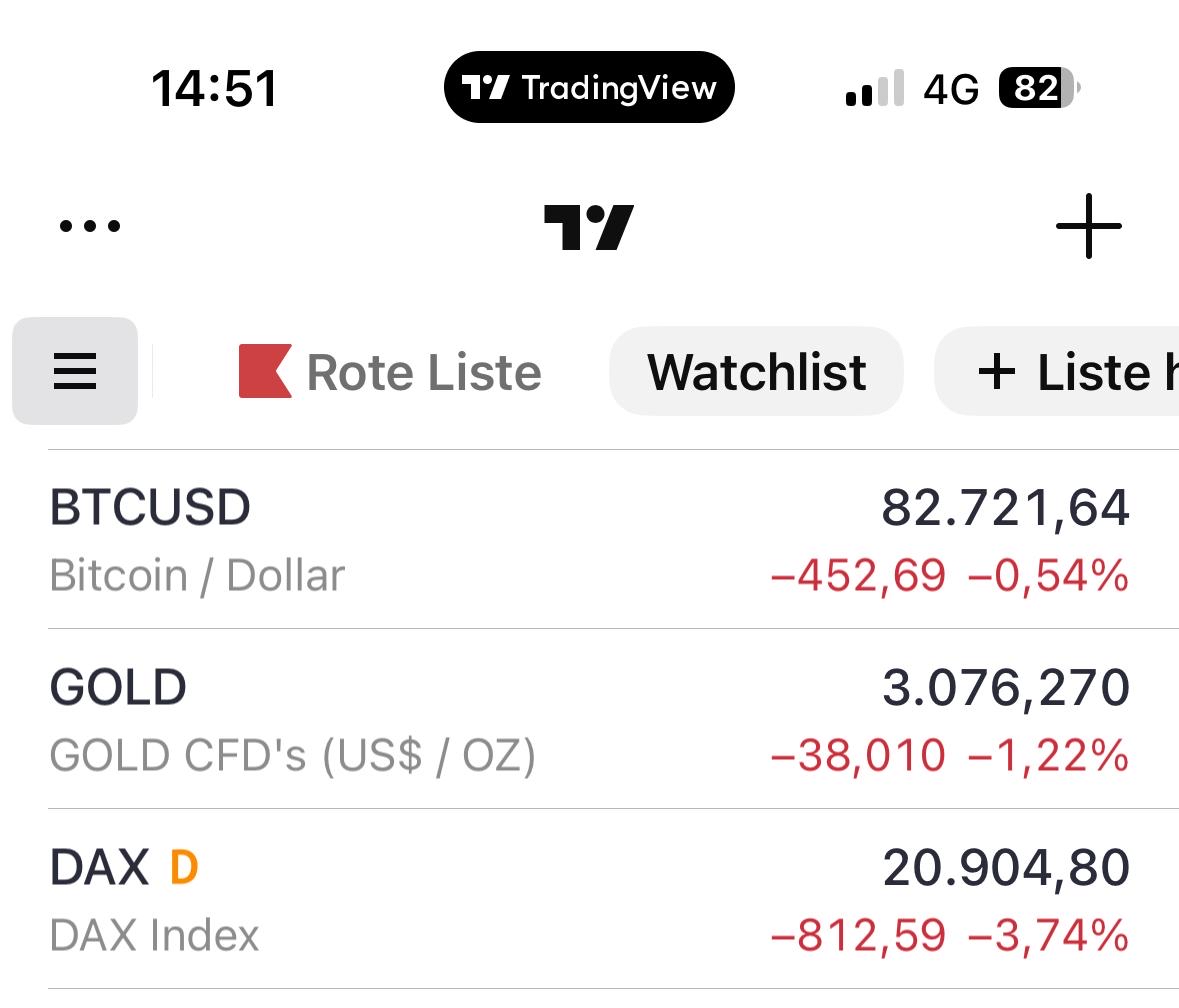Tap the TradingView logo in header
The width and height of the screenshot is (1179, 1008).
tap(589, 227)
